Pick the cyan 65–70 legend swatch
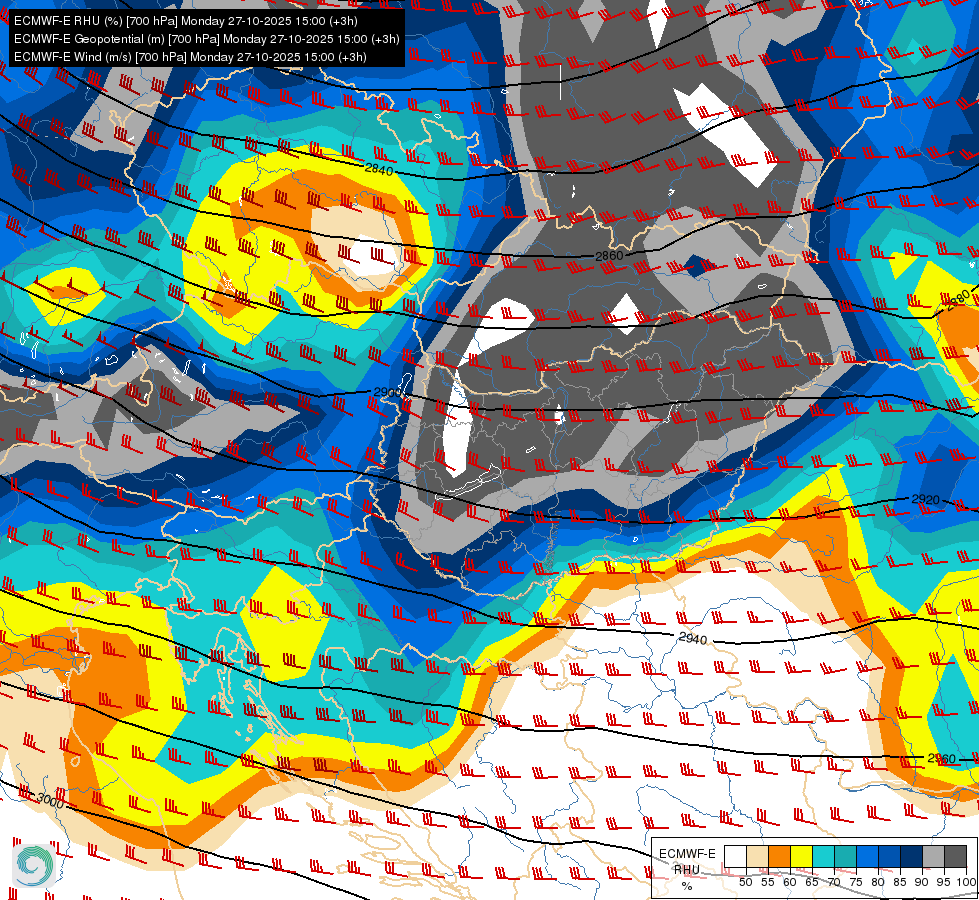The width and height of the screenshot is (979, 900). click(x=823, y=856)
